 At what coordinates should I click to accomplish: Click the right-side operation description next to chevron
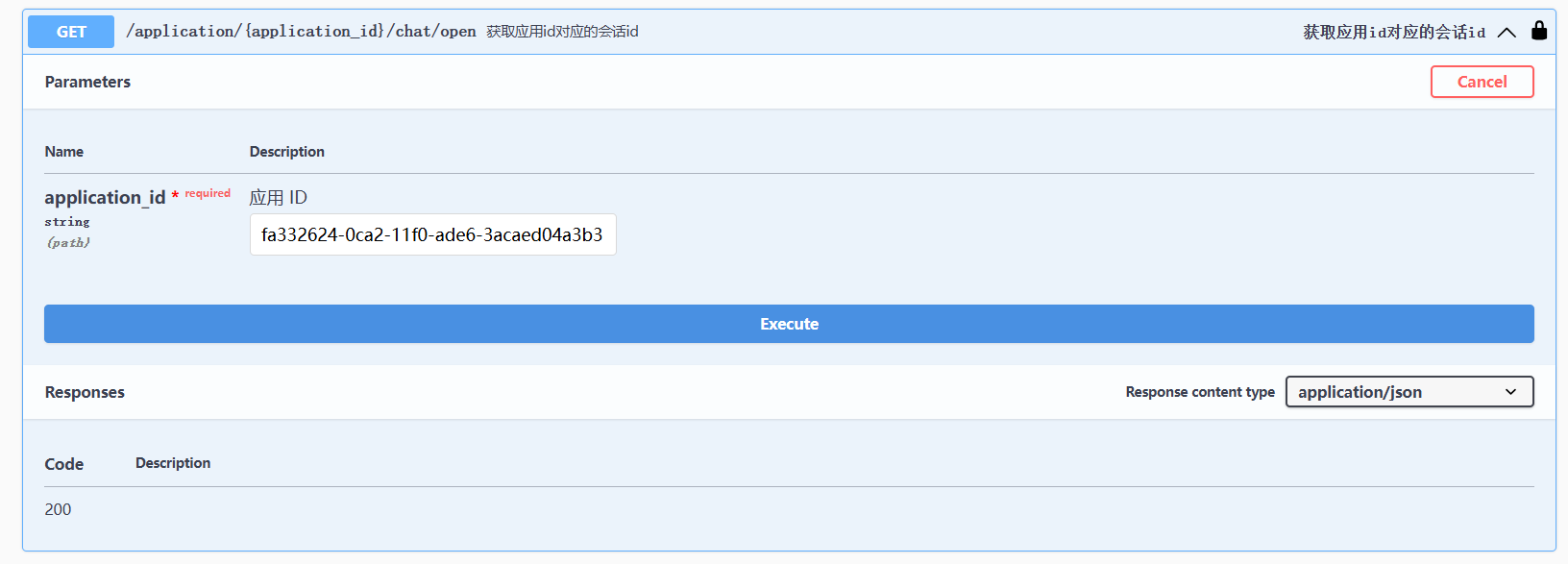tap(1393, 32)
